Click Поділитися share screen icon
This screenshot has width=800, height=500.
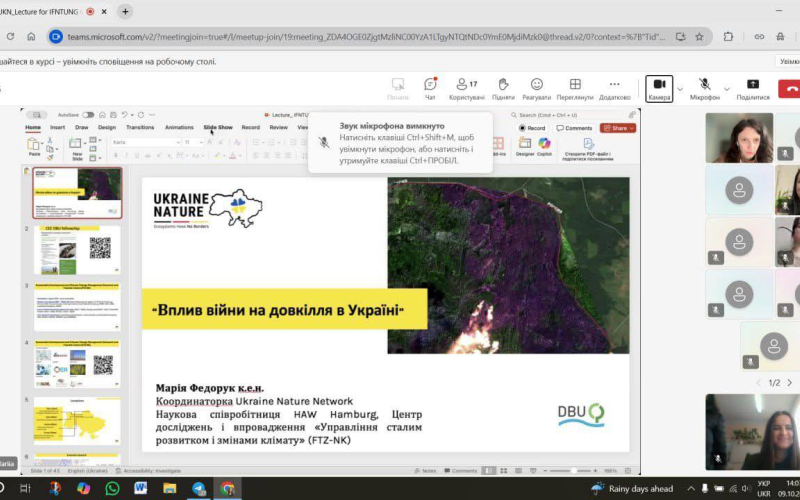[x=753, y=87]
